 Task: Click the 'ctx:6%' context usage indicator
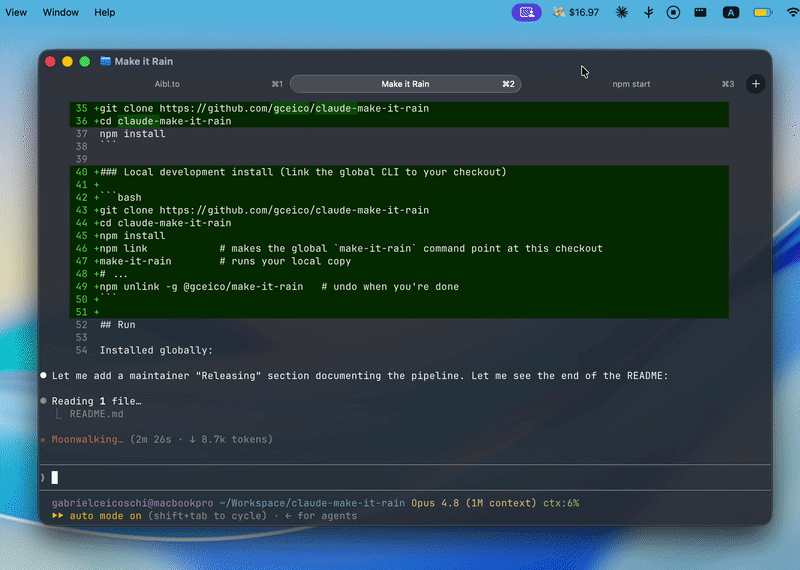(561, 503)
